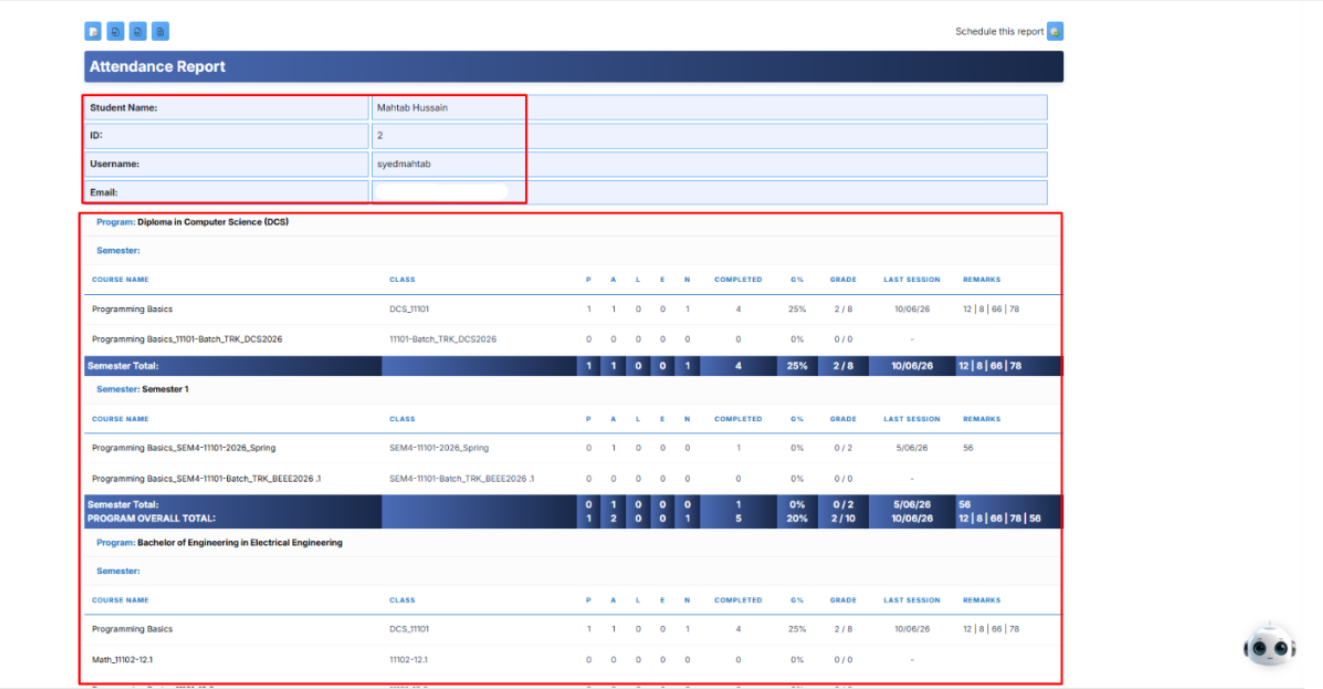Open the robot chatbot assistant icon
Image resolution: width=1323 pixels, height=689 pixels.
pyautogui.click(x=1269, y=647)
